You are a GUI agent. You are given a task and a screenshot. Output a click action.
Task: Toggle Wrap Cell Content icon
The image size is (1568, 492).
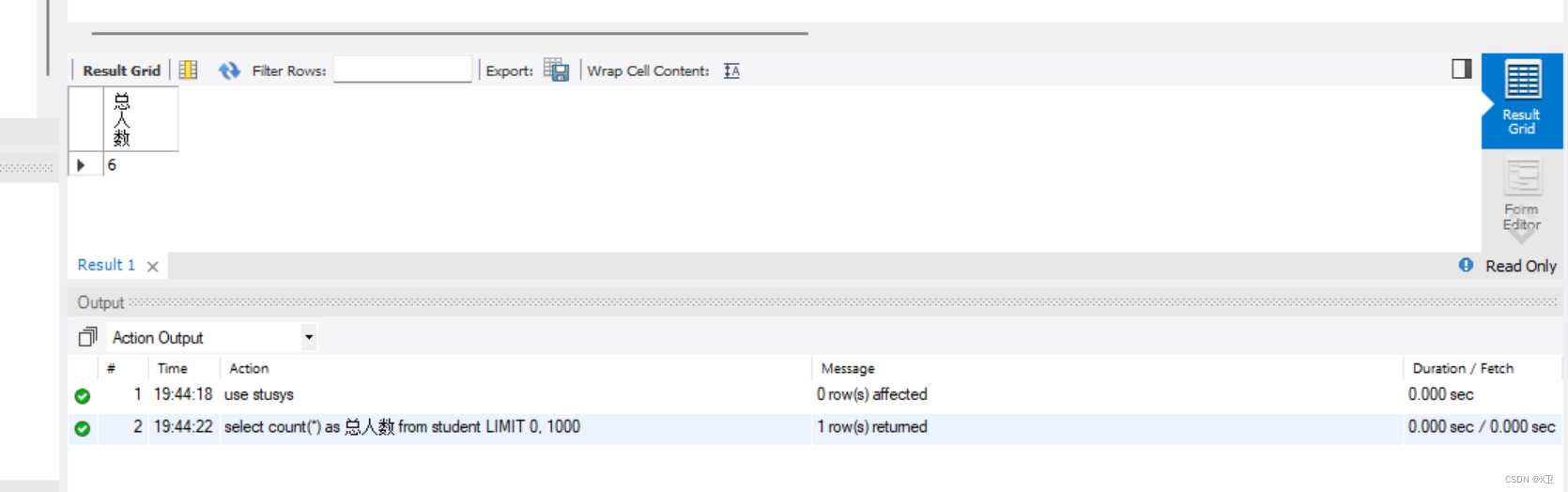731,70
